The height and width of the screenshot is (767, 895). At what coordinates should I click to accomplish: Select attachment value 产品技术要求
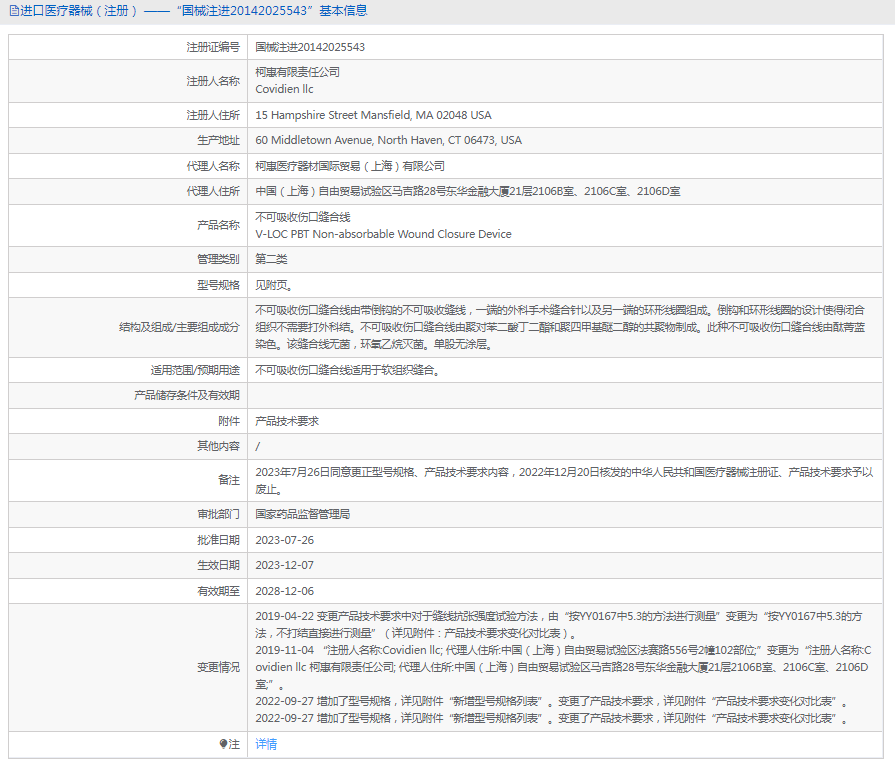coord(287,421)
